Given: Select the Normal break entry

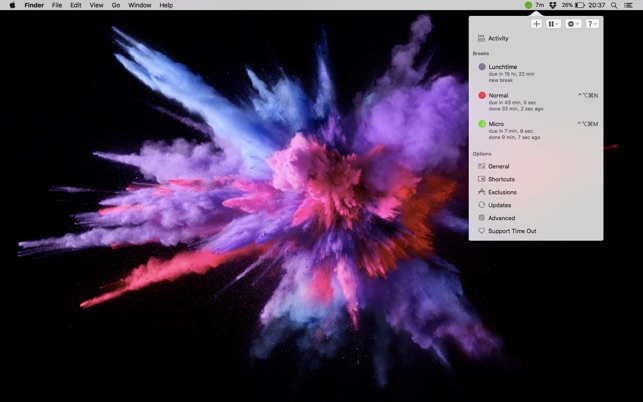Looking at the screenshot, I should 498,96.
